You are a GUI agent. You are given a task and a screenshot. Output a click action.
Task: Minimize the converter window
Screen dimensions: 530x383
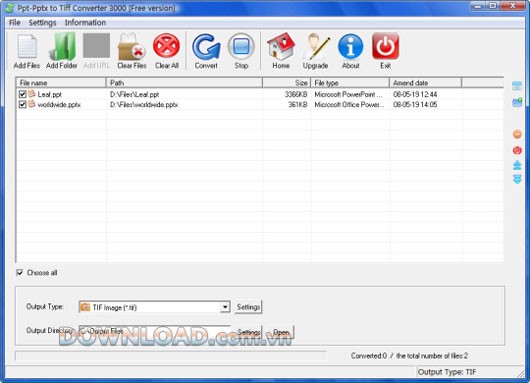478,6
